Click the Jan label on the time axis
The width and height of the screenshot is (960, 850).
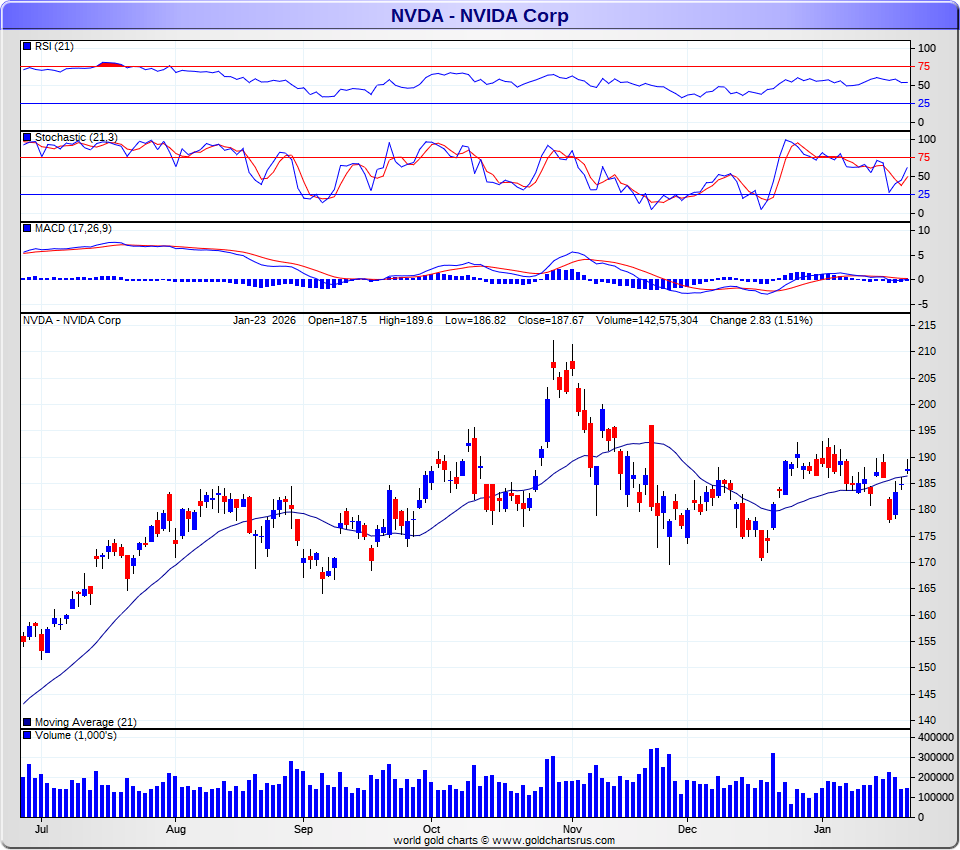tap(823, 829)
